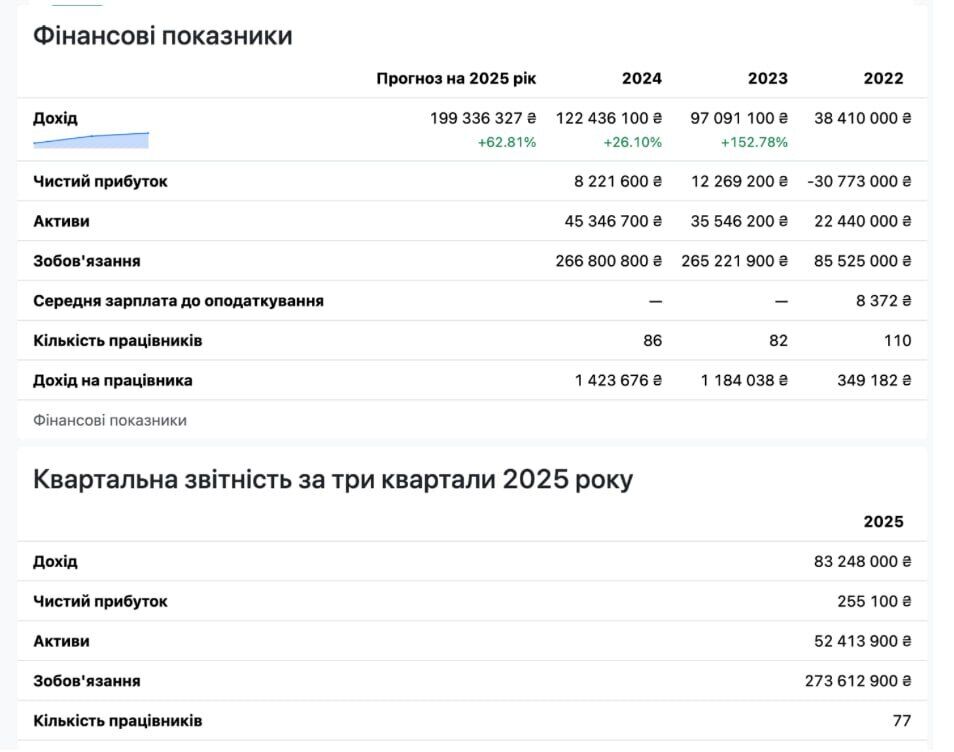Select the +152.78% growth value for 2023

[753, 143]
